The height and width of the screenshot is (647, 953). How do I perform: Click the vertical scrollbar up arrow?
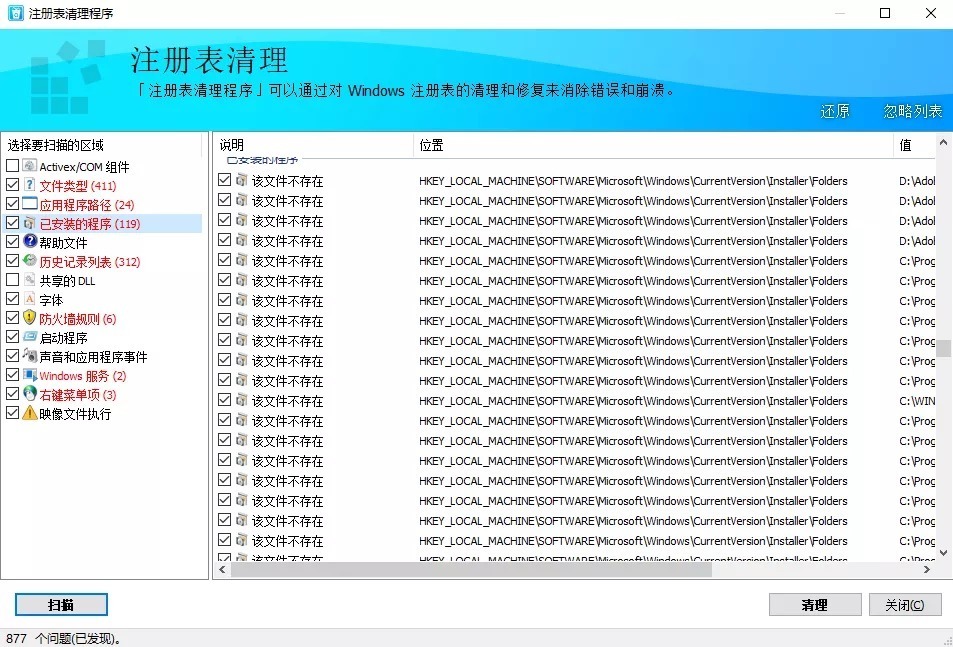tap(943, 142)
